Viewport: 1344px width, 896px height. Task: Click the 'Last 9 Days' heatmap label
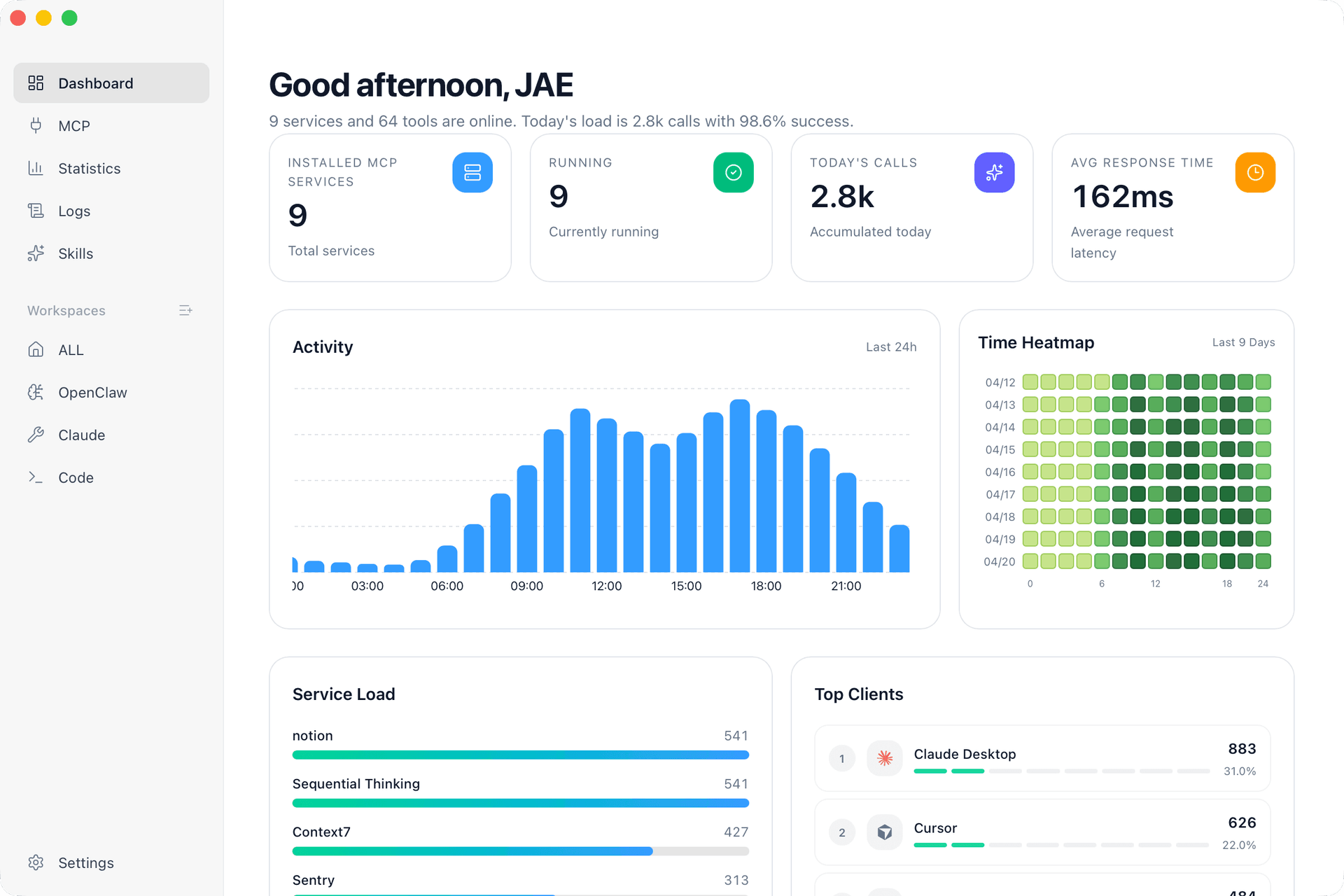point(1244,342)
